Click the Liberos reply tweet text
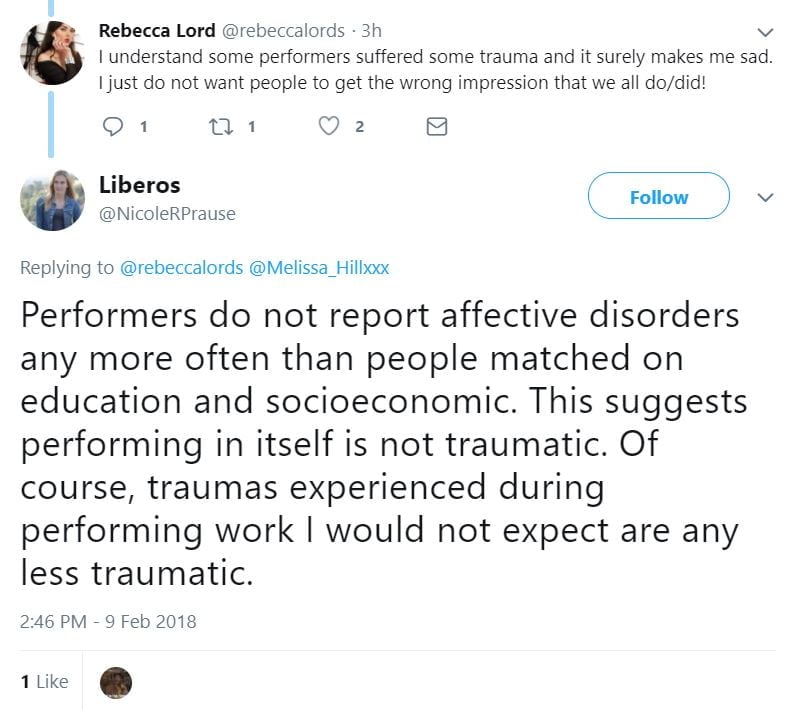 [380, 444]
